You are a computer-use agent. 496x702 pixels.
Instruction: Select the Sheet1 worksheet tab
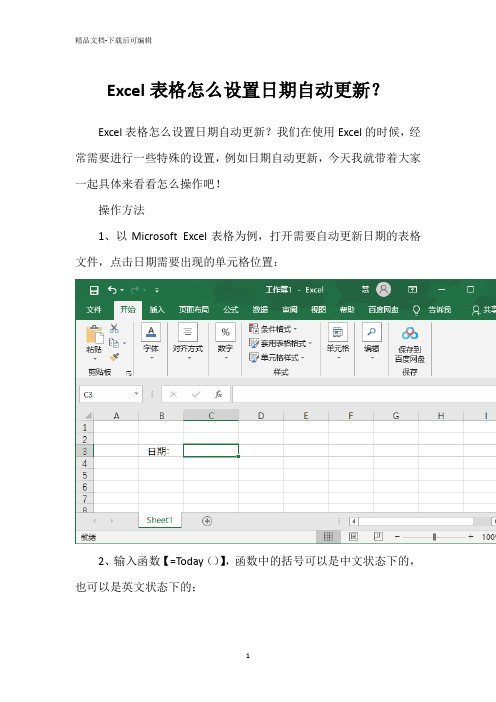[x=160, y=520]
